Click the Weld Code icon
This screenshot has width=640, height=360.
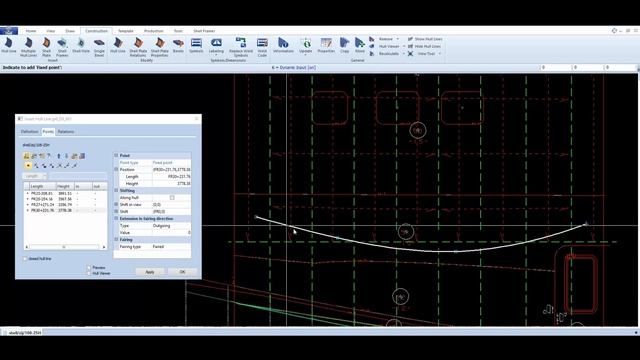[x=262, y=47]
